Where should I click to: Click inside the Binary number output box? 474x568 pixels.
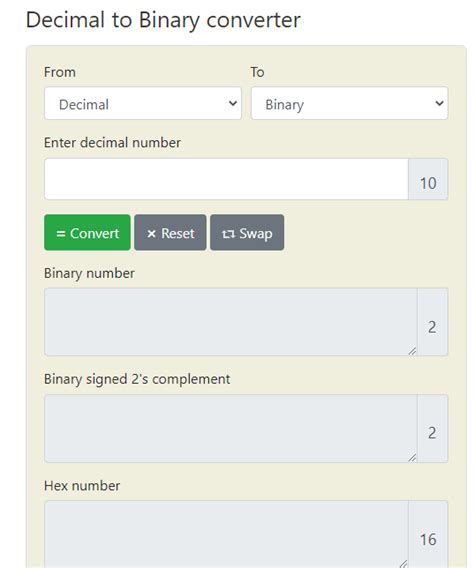[x=231, y=322]
